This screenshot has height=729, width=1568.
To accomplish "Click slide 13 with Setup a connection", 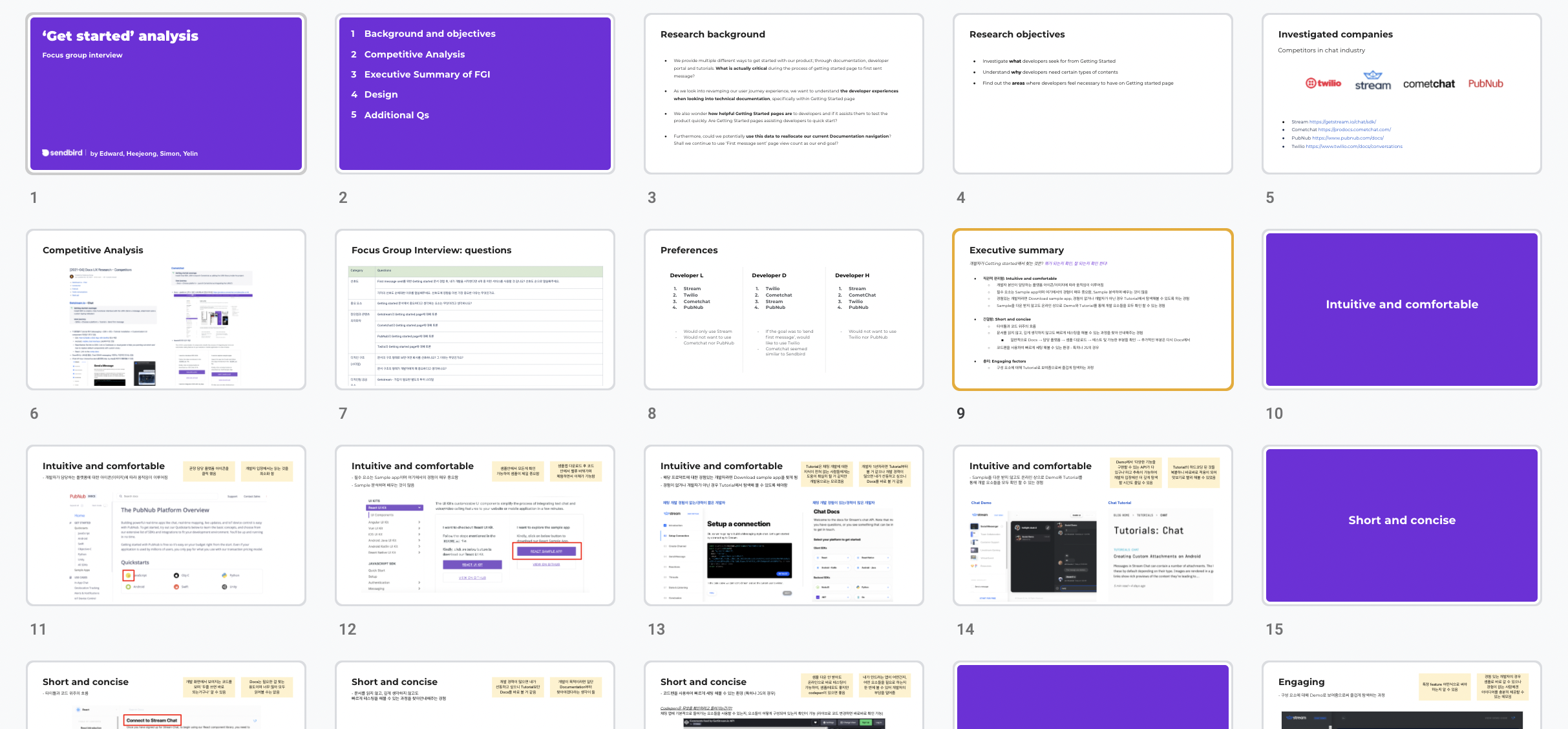I will (x=783, y=525).
